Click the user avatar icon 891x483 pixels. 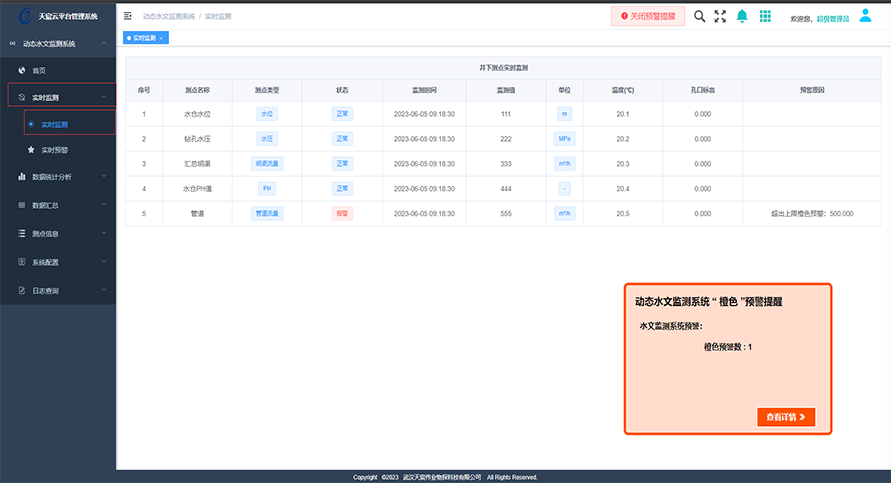[x=865, y=16]
